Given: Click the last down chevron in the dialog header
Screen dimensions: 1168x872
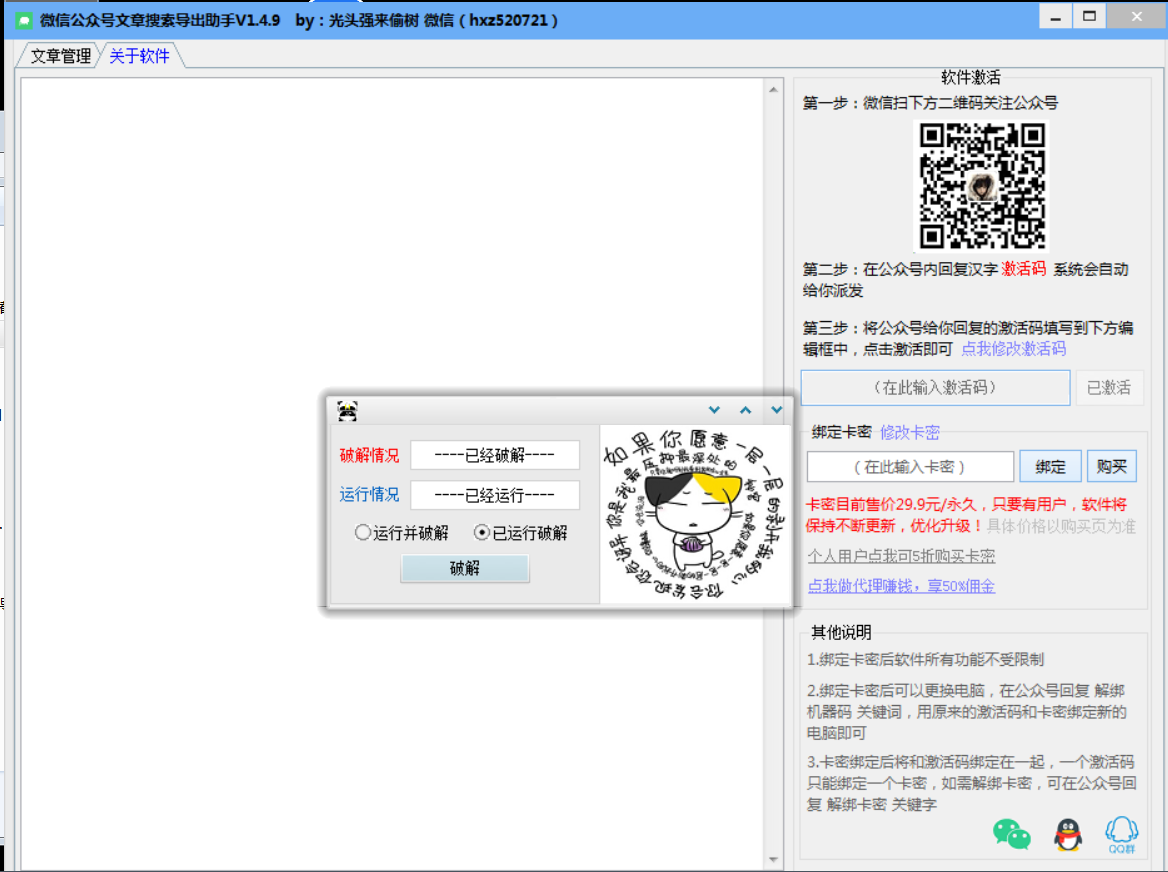Looking at the screenshot, I should tap(777, 410).
